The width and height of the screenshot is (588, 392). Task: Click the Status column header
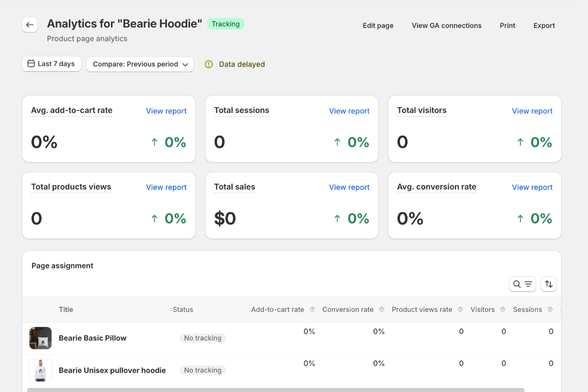pos(183,309)
